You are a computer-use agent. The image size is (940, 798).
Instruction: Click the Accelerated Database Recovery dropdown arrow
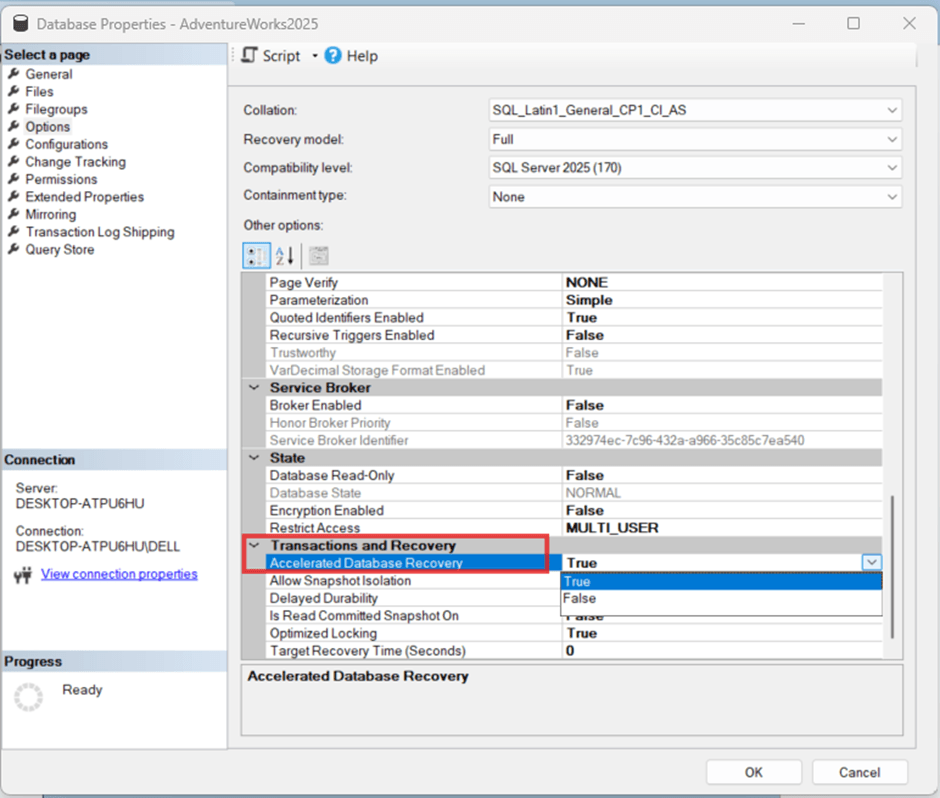[872, 562]
